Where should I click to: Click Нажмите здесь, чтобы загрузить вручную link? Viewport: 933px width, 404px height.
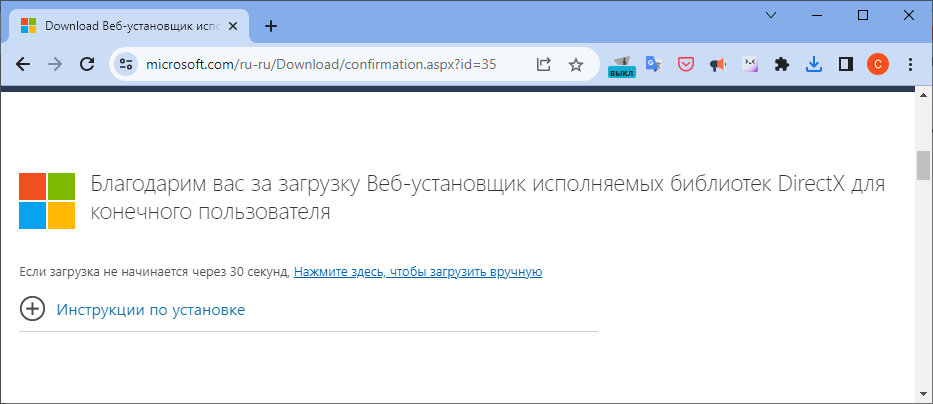tap(418, 272)
